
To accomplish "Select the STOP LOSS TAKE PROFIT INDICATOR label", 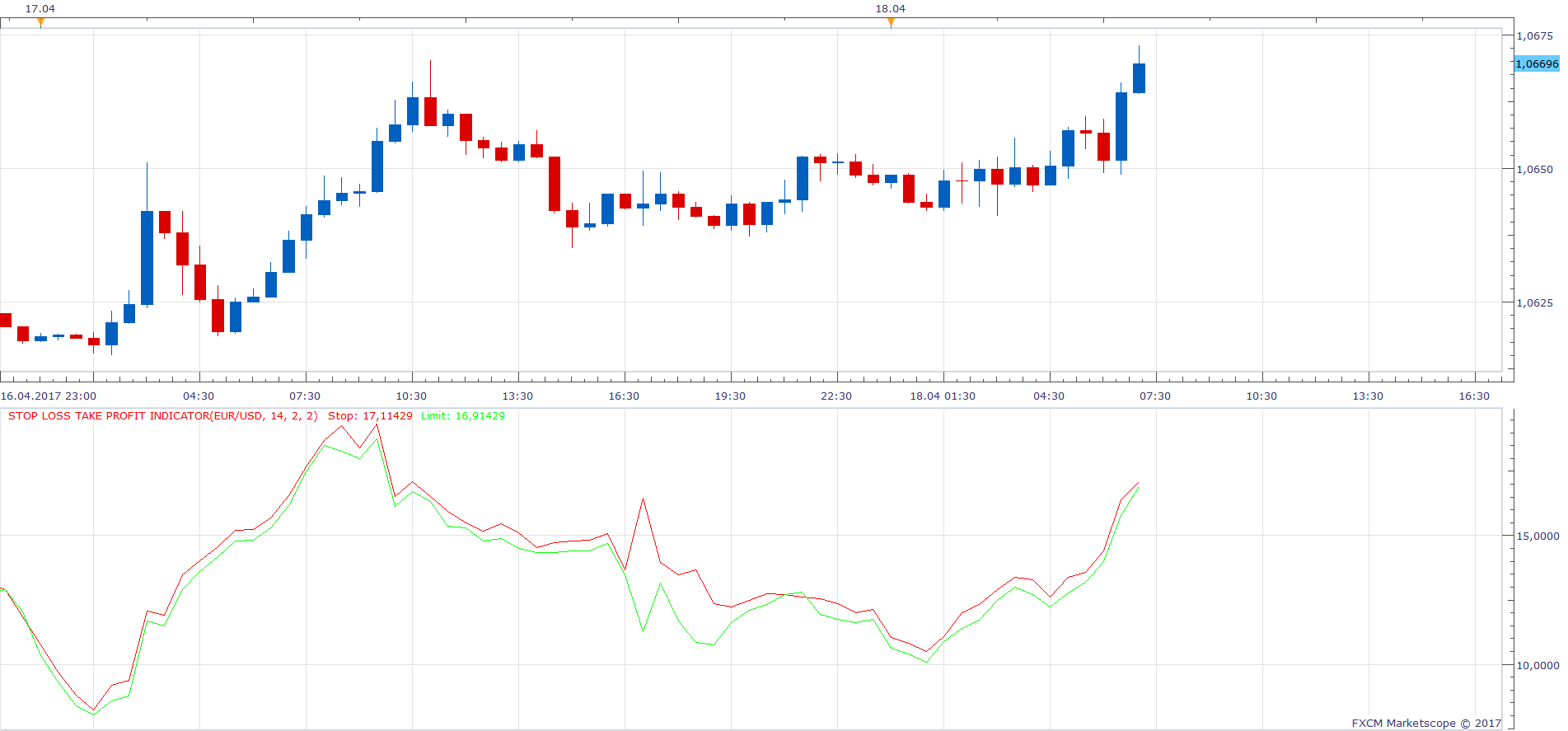I will pyautogui.click(x=163, y=416).
